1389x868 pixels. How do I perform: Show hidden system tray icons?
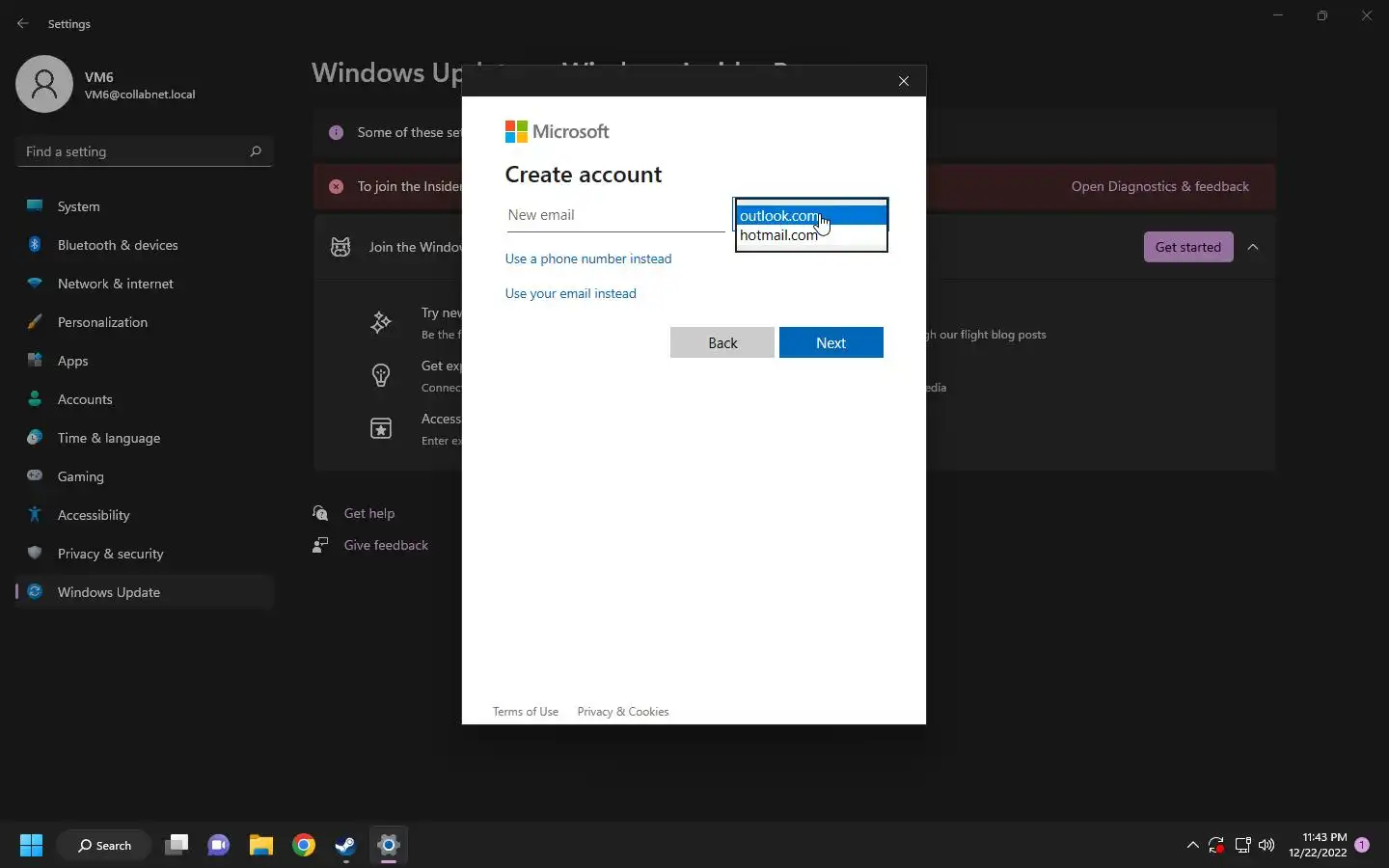click(x=1193, y=846)
